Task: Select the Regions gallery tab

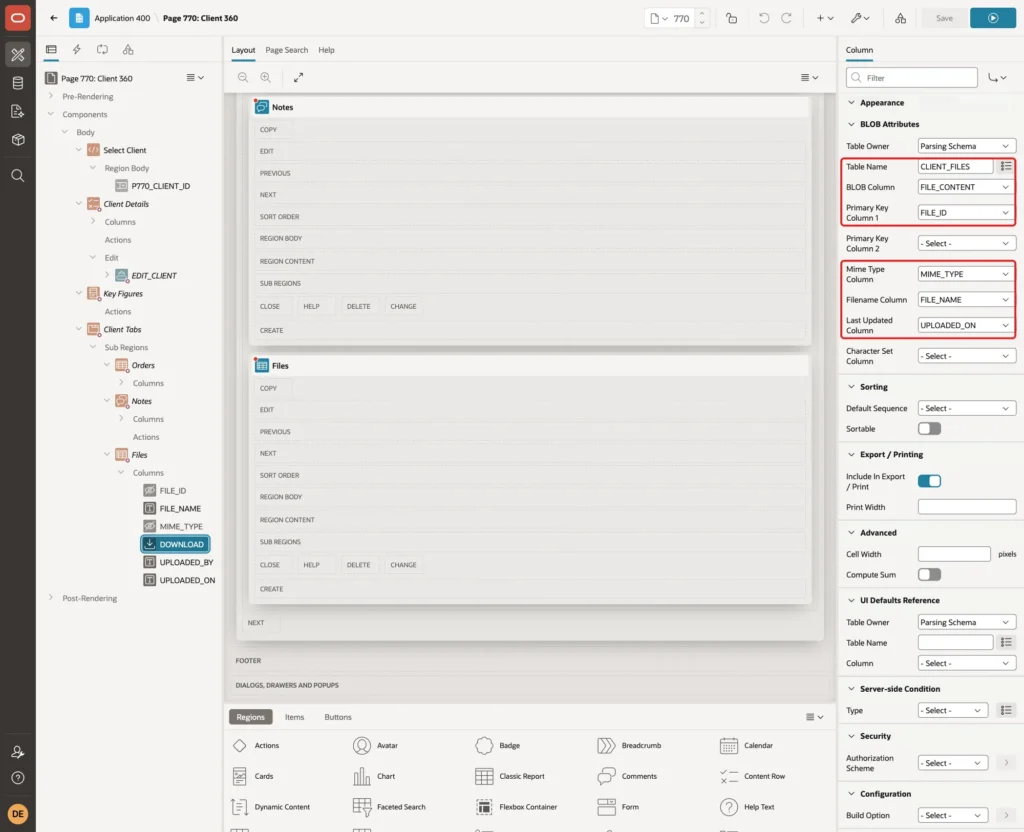Action: (x=250, y=717)
